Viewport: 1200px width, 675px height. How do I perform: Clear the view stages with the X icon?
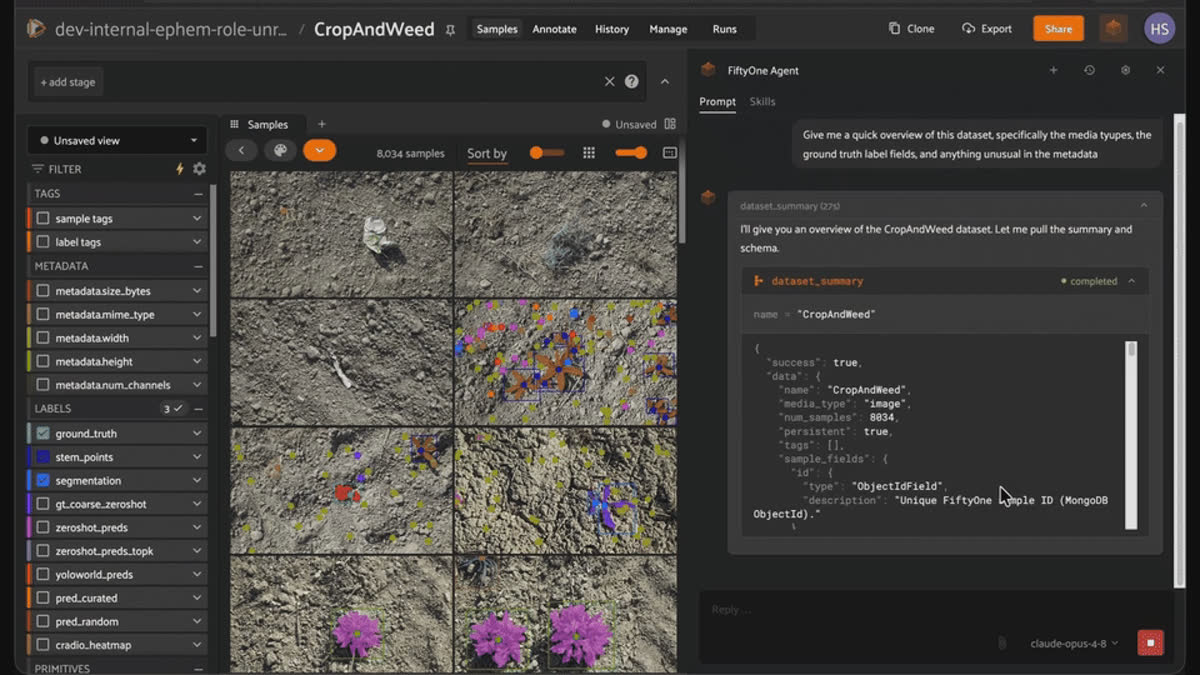pyautogui.click(x=610, y=82)
